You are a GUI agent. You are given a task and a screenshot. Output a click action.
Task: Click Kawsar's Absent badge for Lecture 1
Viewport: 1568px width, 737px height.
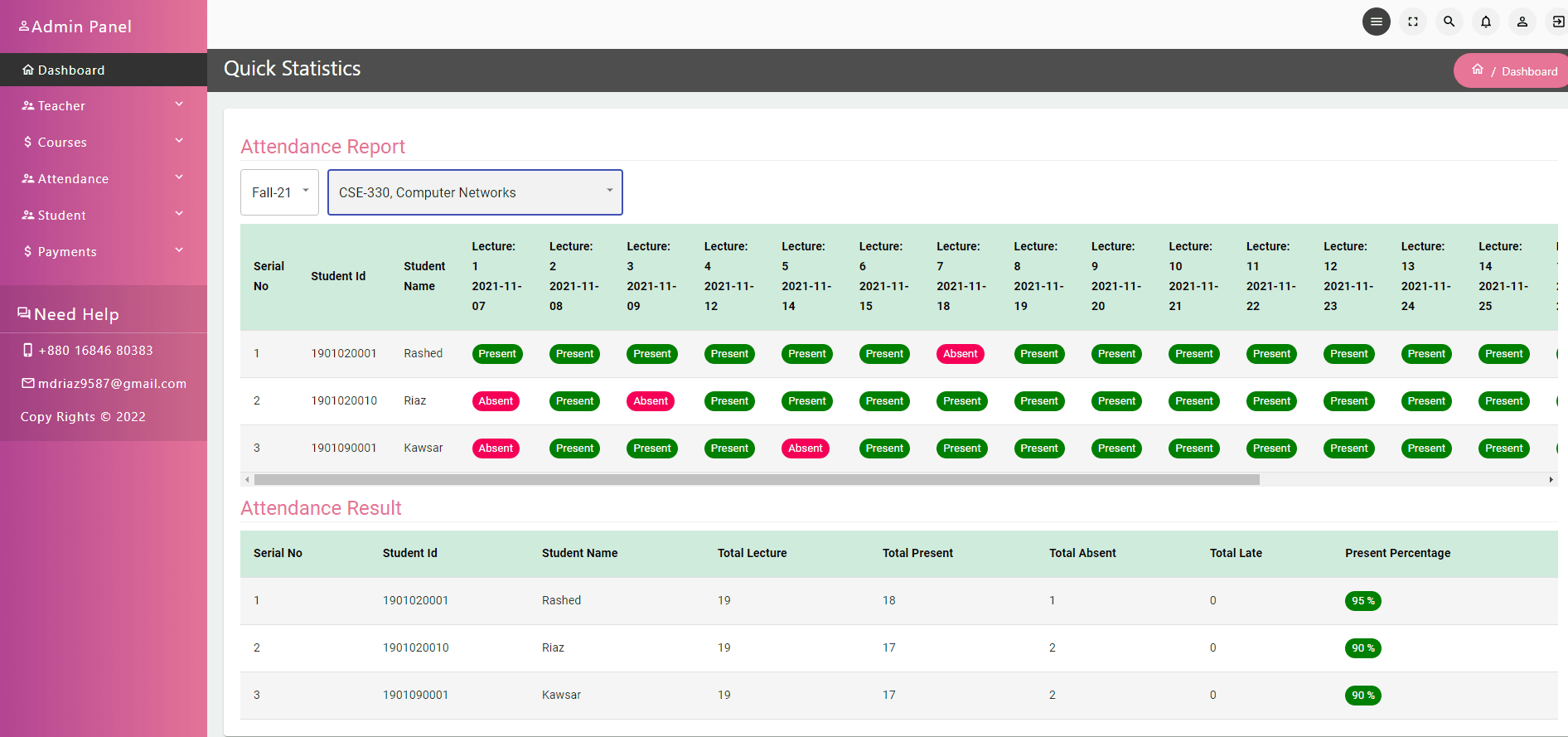point(496,449)
